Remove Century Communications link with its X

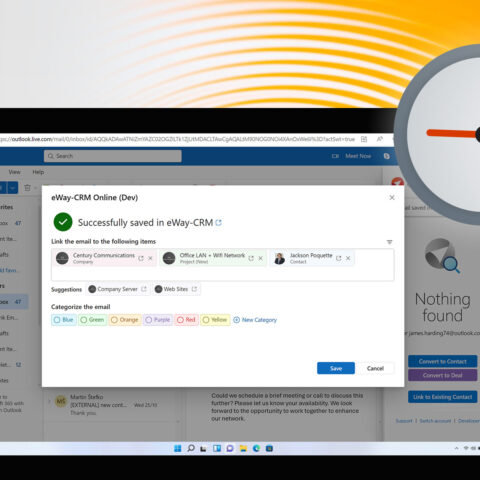150,258
